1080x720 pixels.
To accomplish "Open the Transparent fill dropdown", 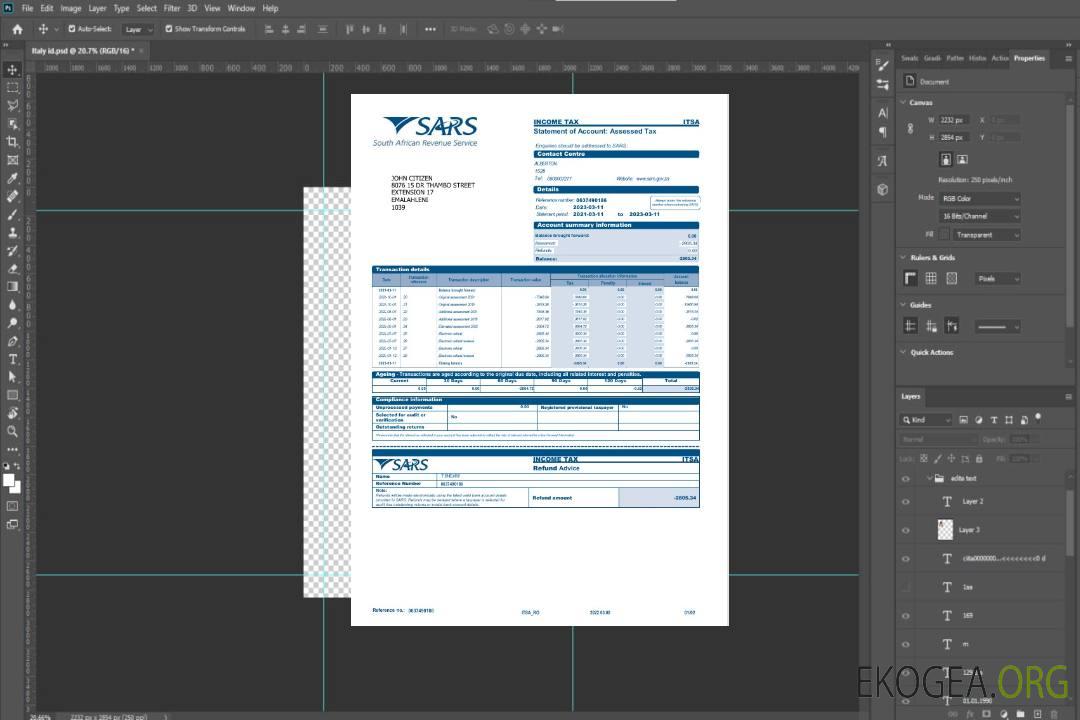I will click(x=986, y=235).
